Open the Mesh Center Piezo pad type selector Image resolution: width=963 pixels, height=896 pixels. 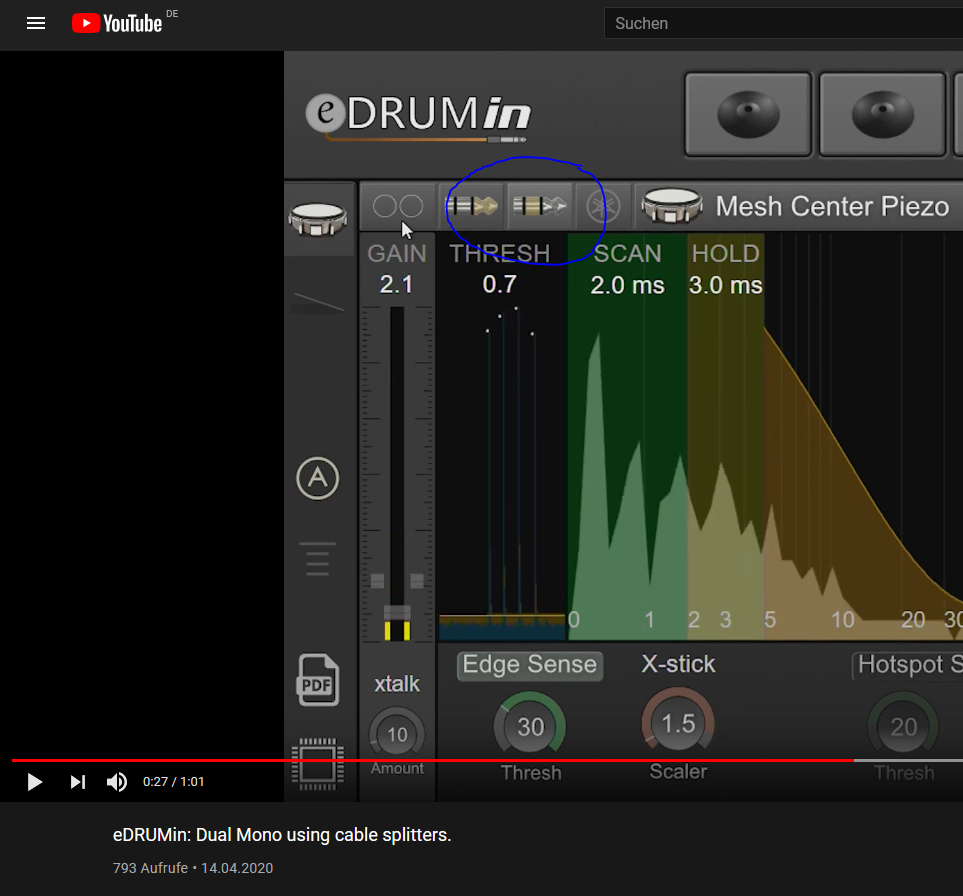pos(798,206)
